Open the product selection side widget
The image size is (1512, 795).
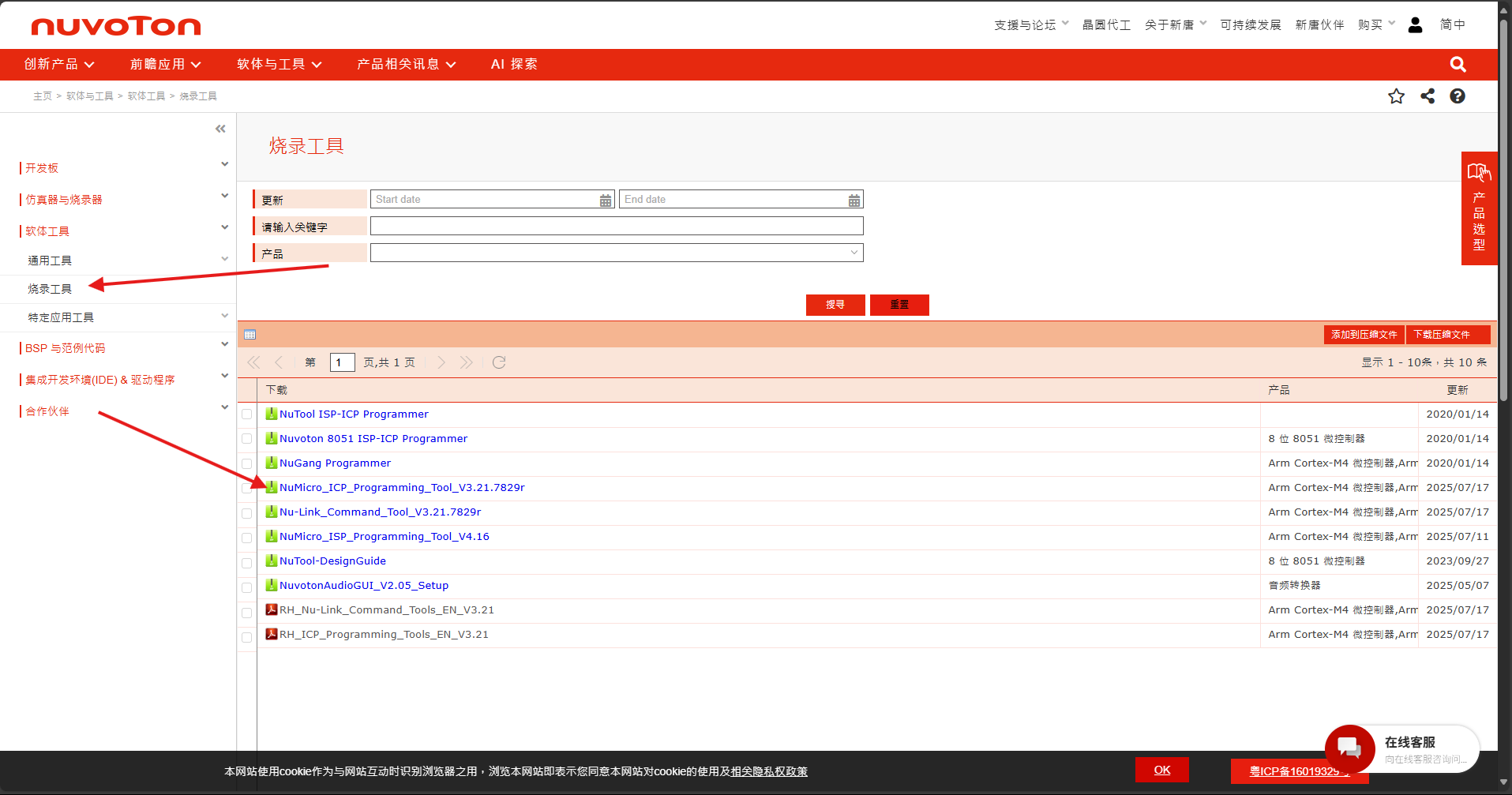[1479, 208]
